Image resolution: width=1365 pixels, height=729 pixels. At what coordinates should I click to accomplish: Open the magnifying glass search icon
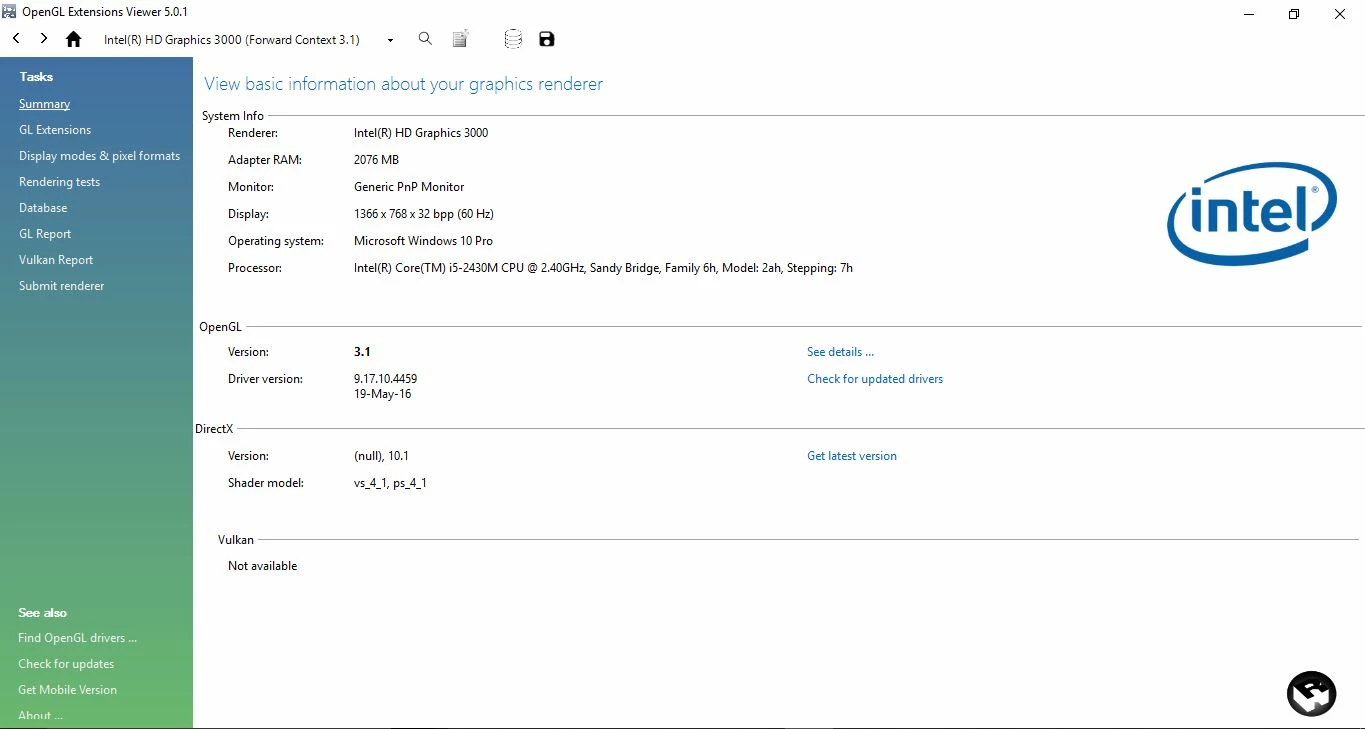[425, 39]
